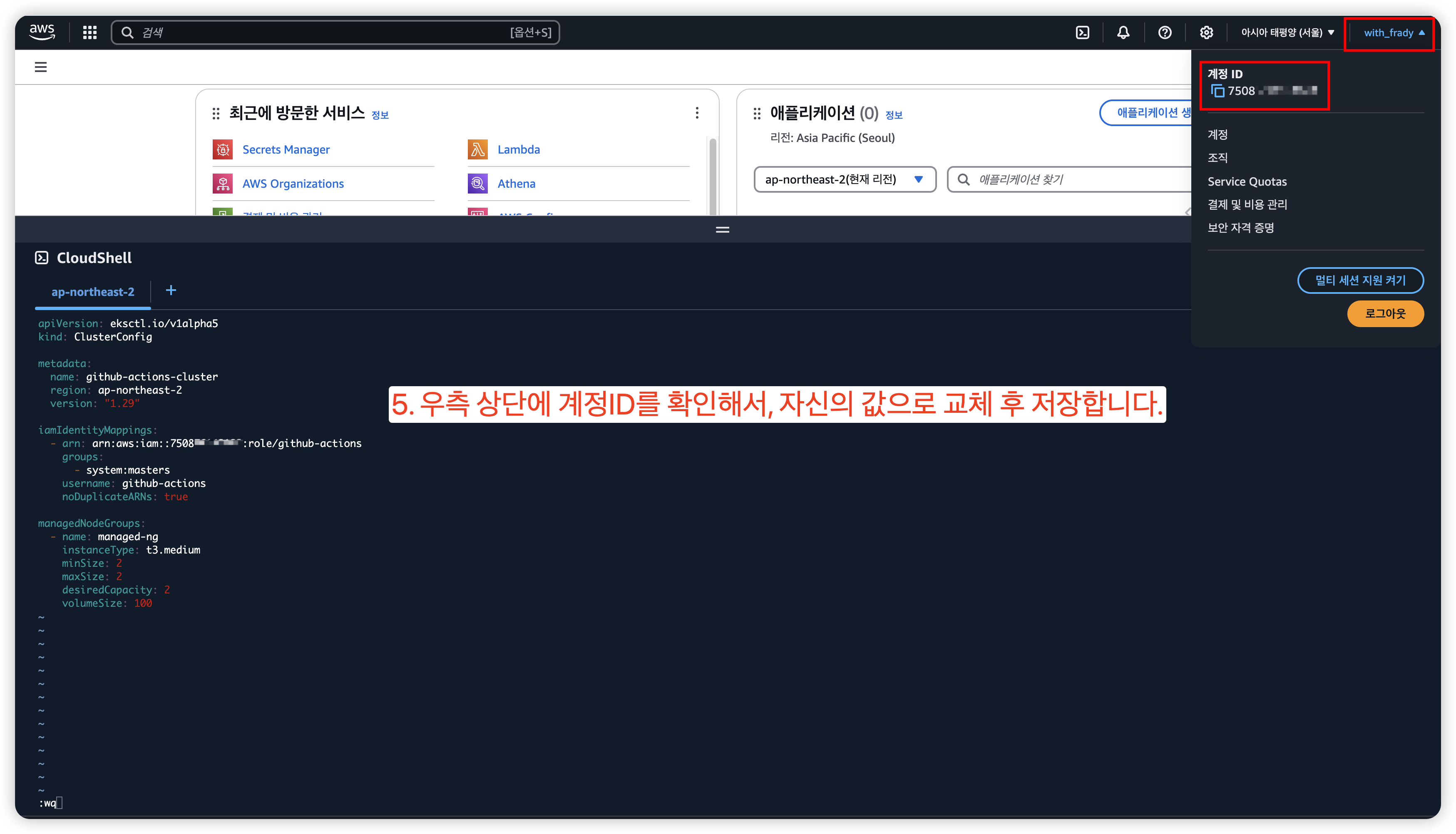Focus the top 검색 search field
1456x834 pixels.
[x=335, y=32]
